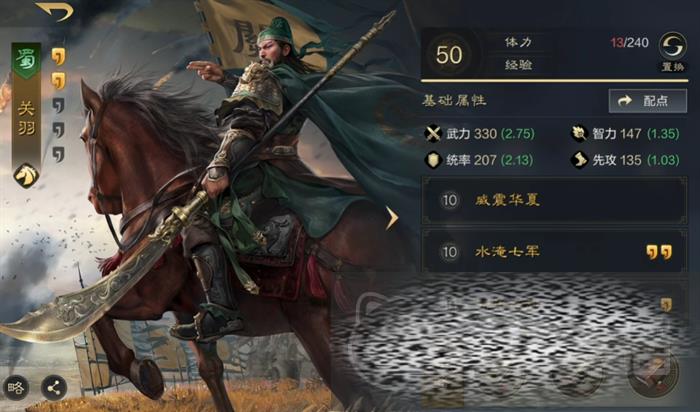The width and height of the screenshot is (700, 412).
Task: Tap the third gray star rank marker
Action: pos(58,106)
